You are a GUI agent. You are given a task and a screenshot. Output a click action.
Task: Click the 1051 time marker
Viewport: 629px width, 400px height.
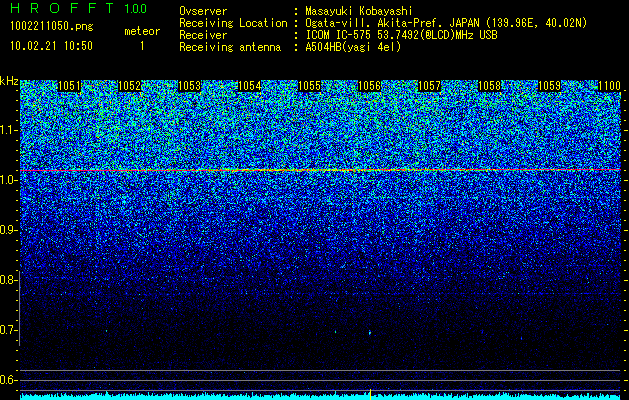69,86
